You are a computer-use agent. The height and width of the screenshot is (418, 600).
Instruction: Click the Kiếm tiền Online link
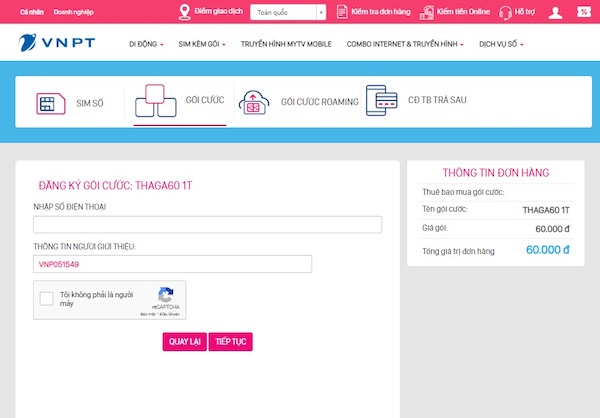[463, 11]
